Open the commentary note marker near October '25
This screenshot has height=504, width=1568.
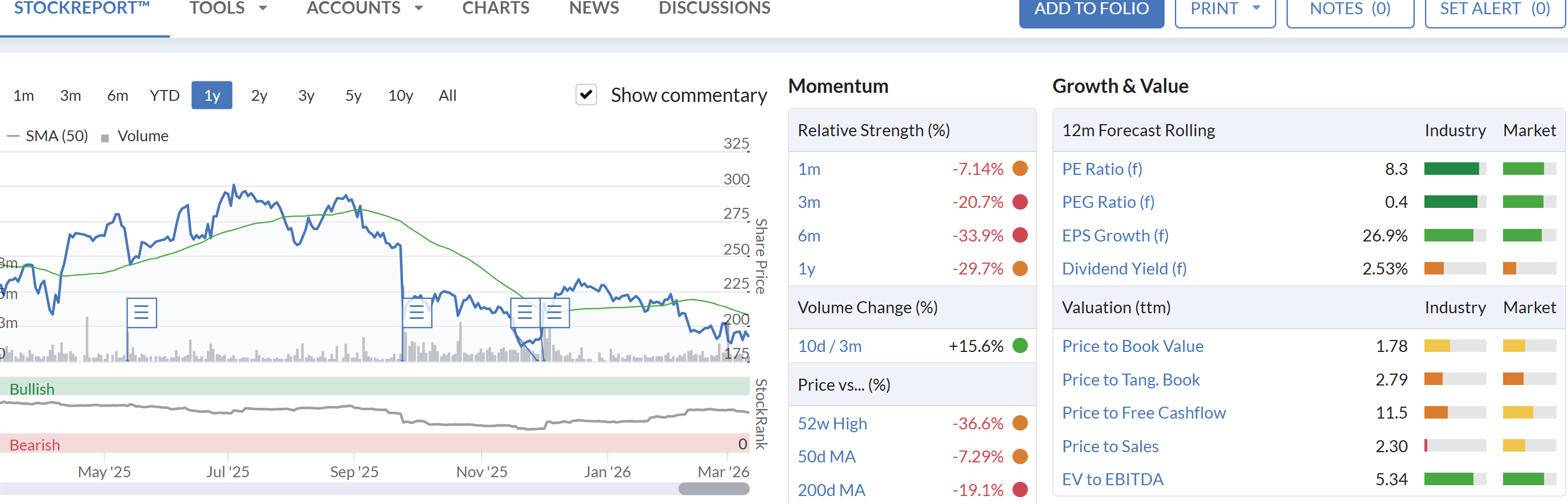(417, 312)
